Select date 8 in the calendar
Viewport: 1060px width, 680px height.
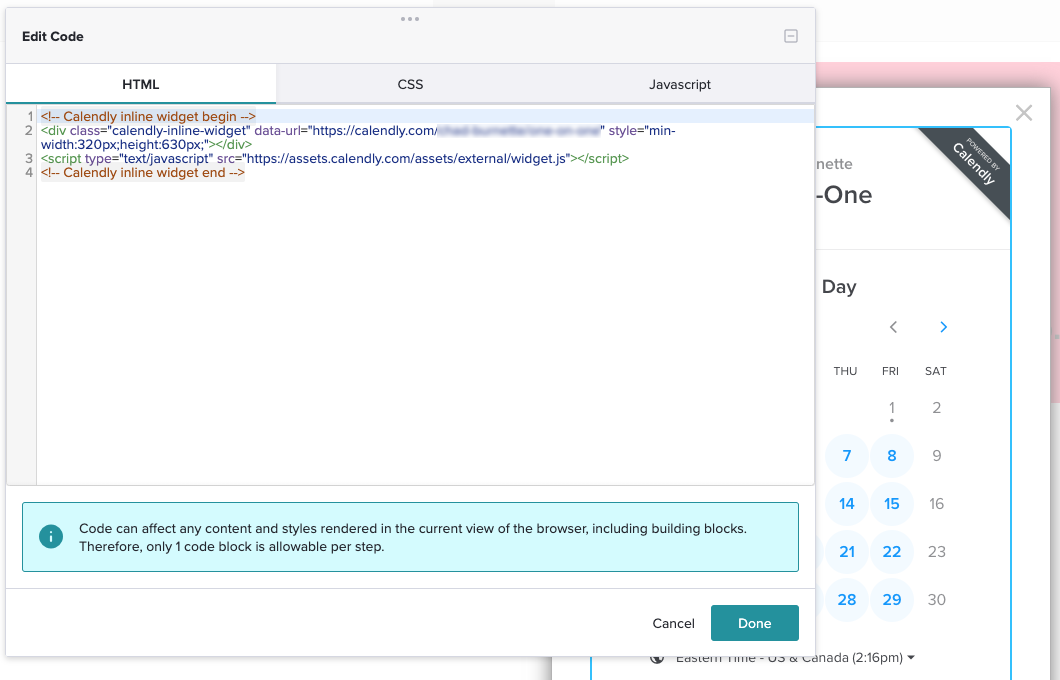point(892,456)
